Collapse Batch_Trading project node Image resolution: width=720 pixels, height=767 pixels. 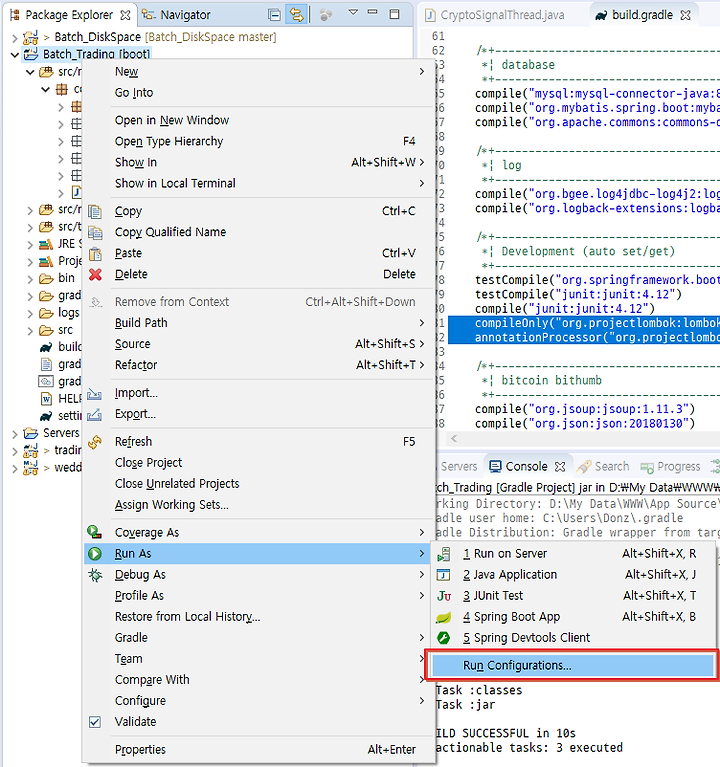point(15,54)
